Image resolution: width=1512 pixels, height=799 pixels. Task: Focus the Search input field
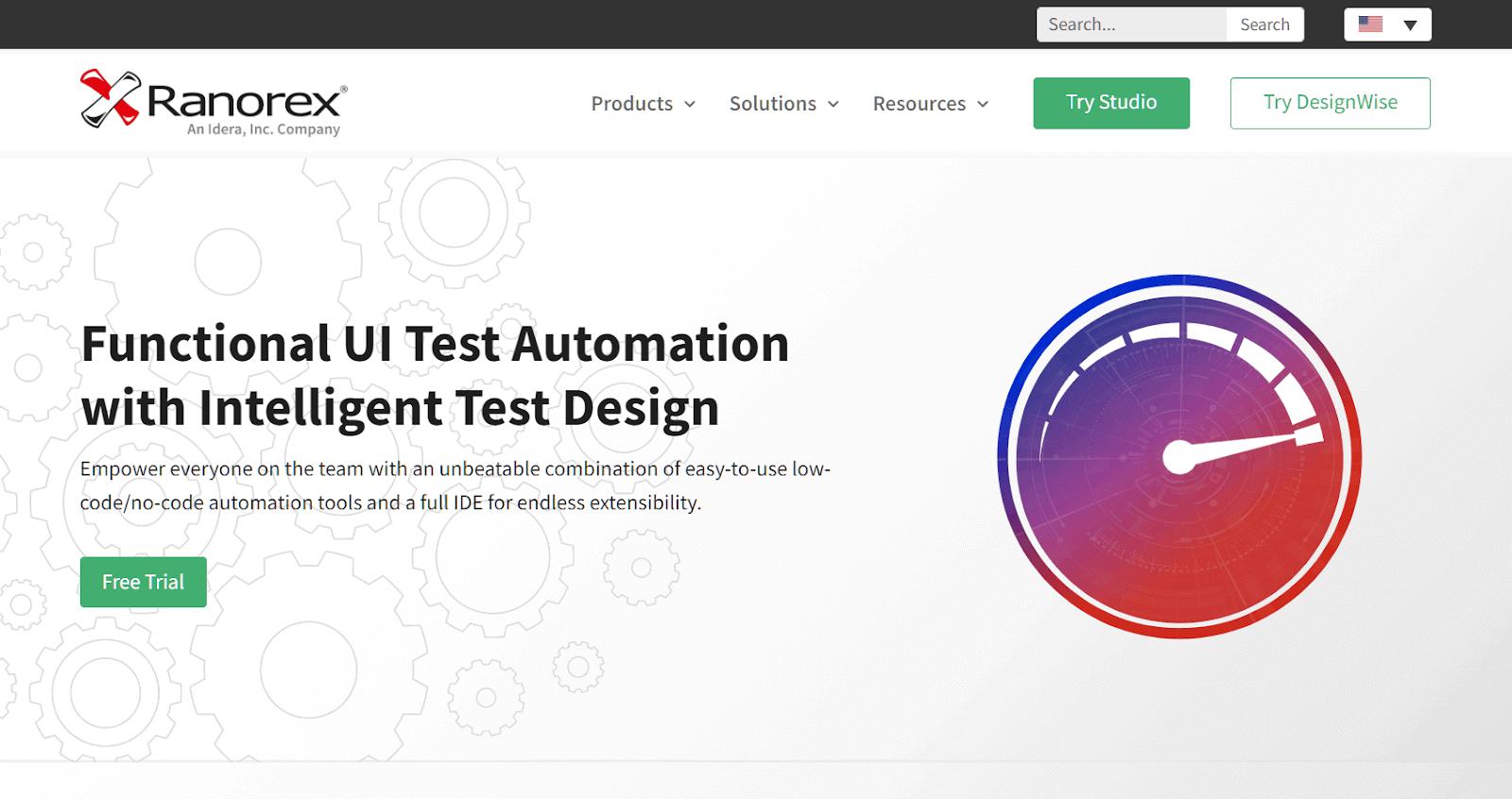click(1132, 25)
